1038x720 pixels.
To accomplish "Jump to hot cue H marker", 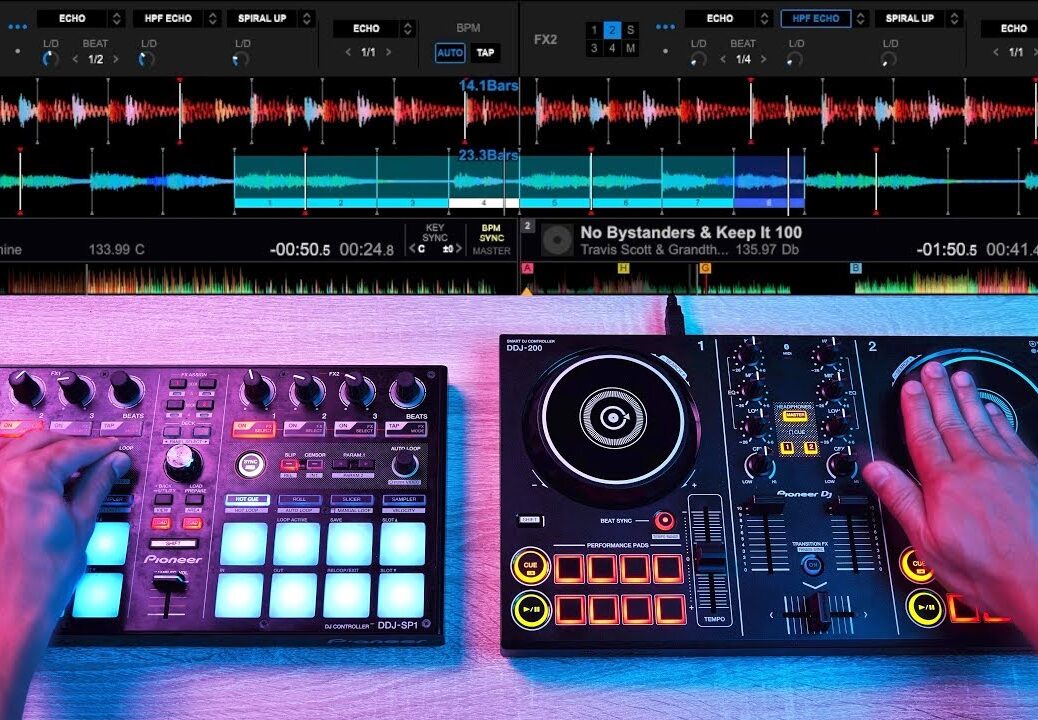I will click(x=623, y=268).
